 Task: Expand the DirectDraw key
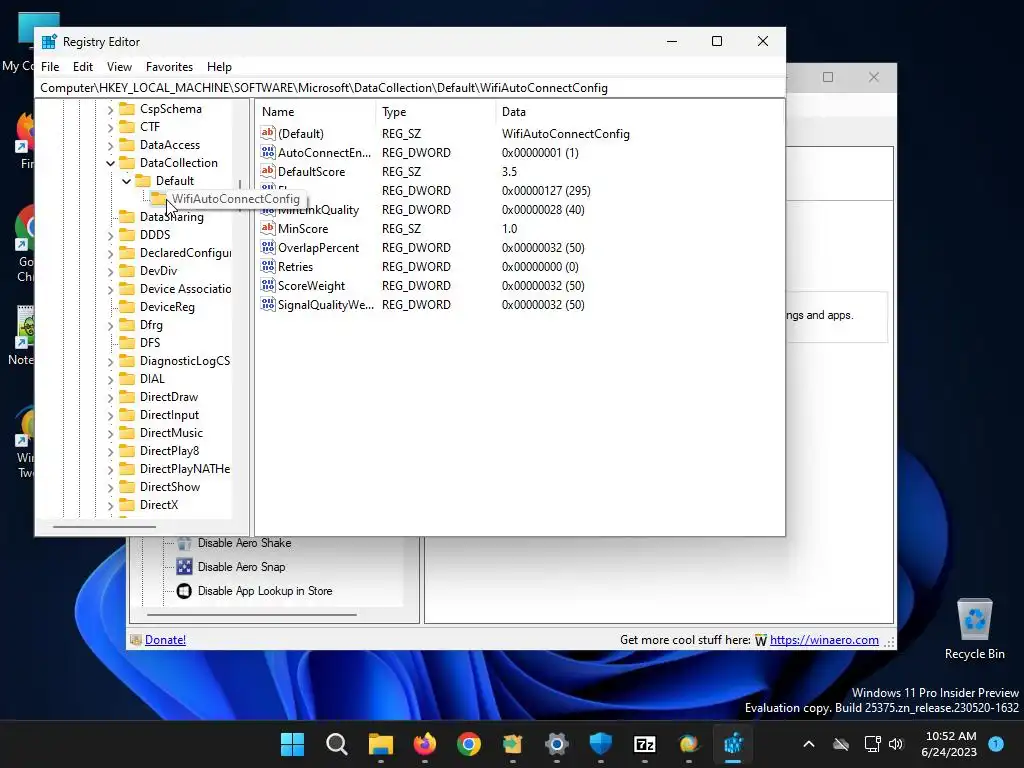(110, 397)
